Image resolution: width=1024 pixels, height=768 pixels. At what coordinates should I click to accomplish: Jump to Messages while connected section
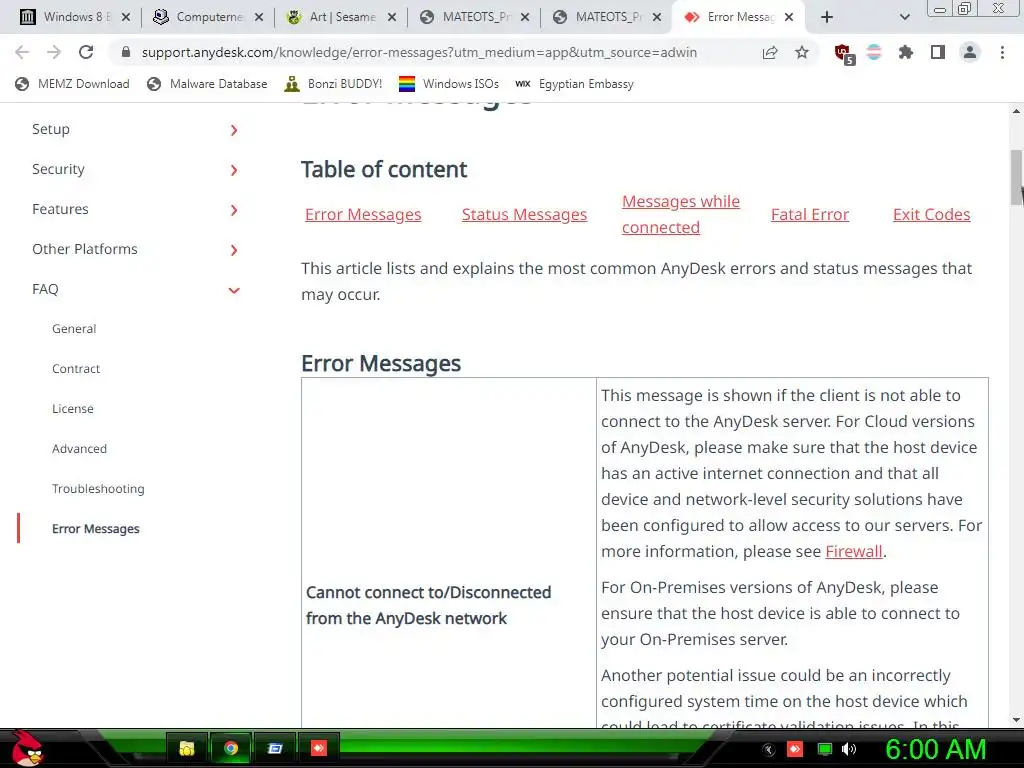[x=680, y=214]
